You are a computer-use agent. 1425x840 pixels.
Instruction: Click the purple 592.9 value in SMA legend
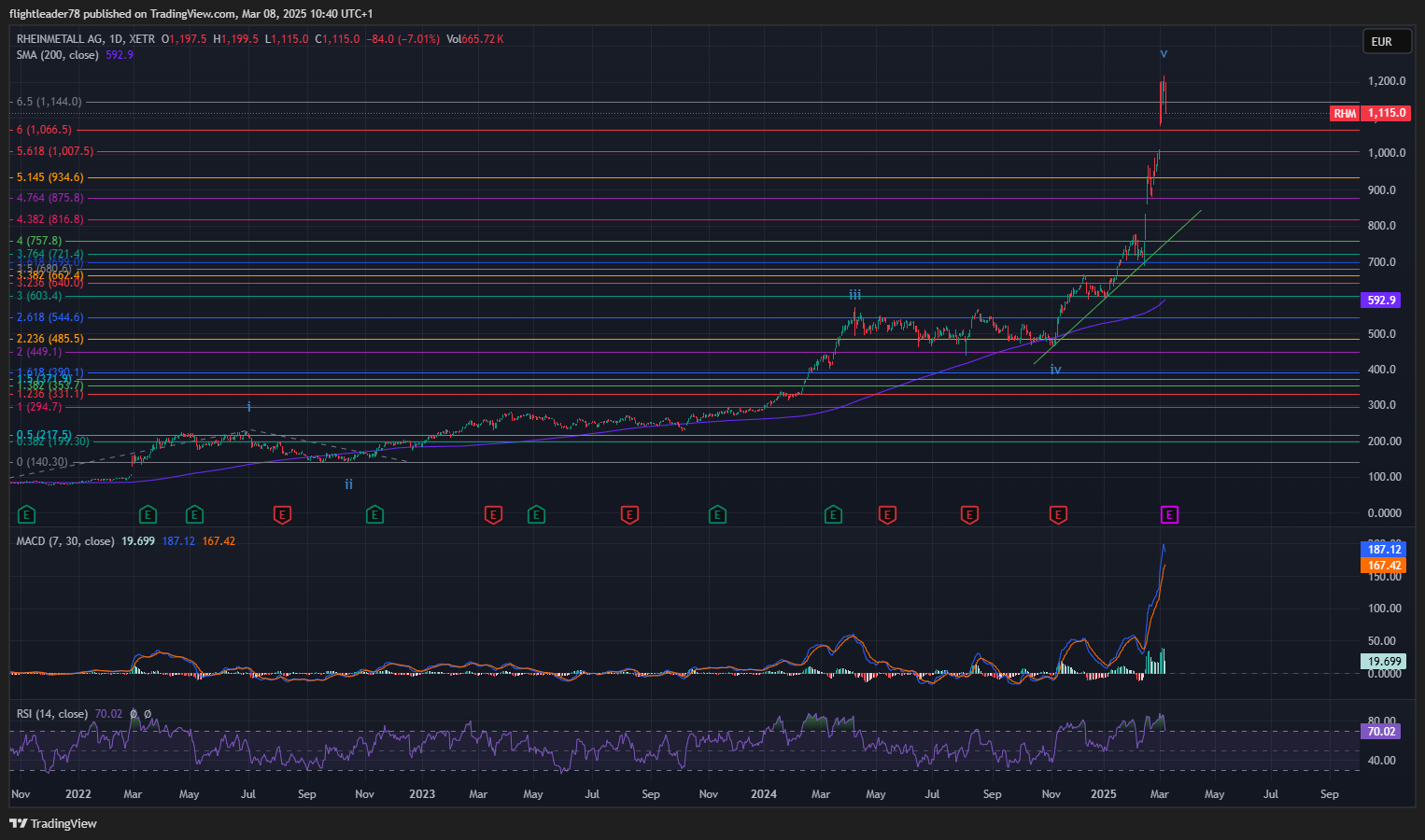click(x=120, y=55)
